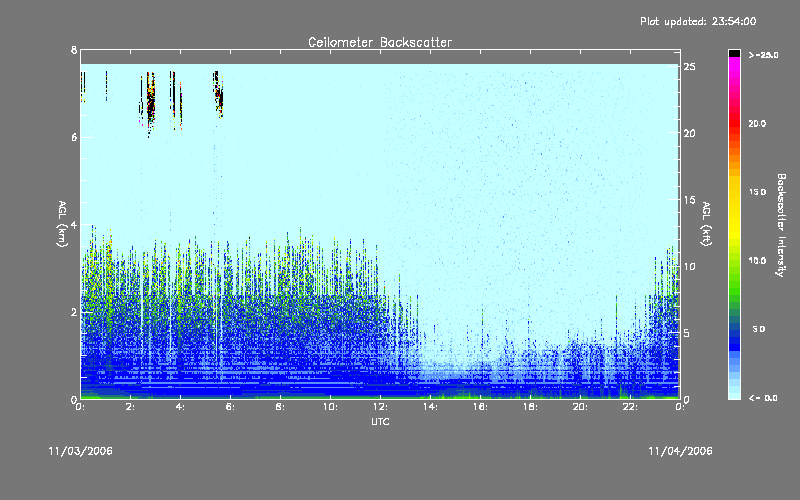Click the 'Plot updated: 23:54:00' timestamp
The width and height of the screenshot is (800, 500).
698,21
